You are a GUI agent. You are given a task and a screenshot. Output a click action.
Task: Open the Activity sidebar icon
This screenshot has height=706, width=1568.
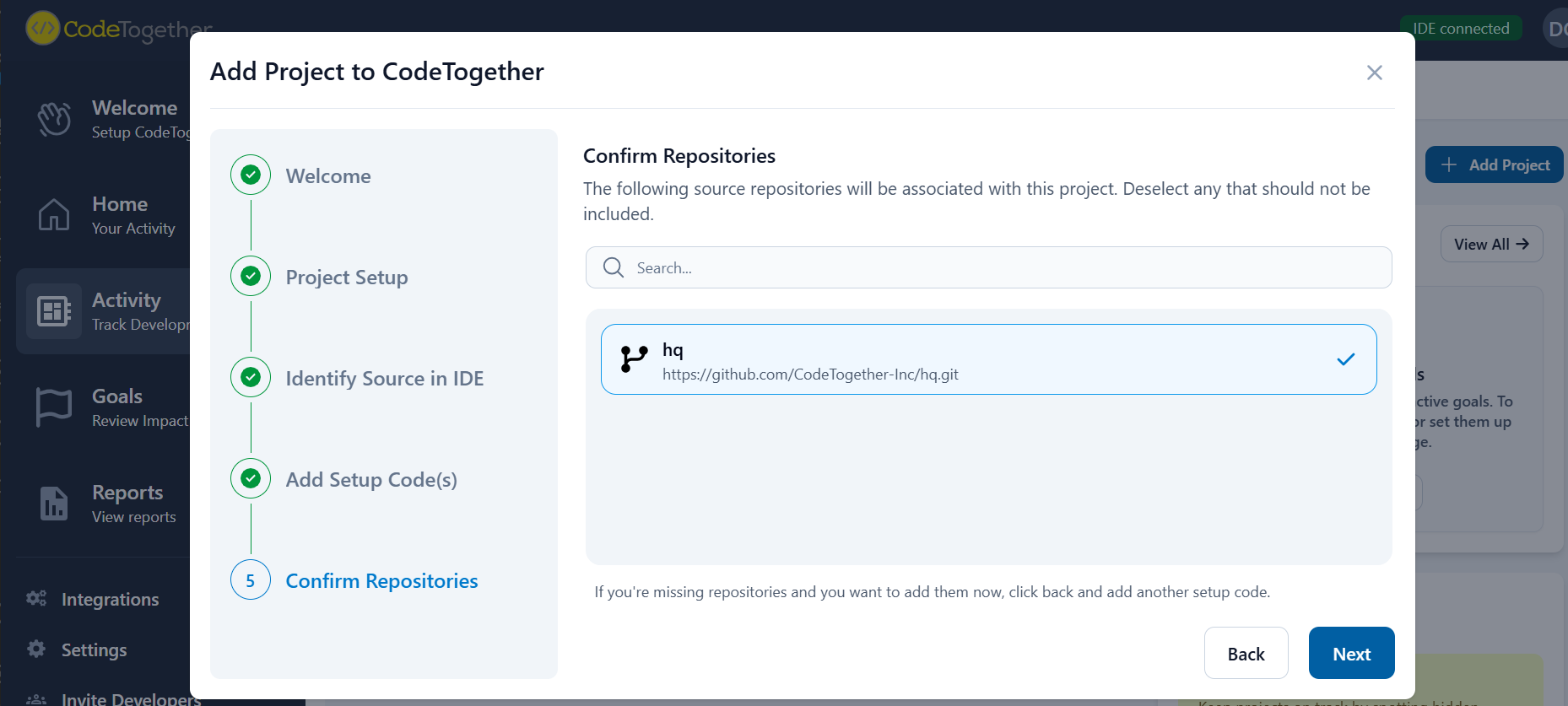[x=54, y=311]
